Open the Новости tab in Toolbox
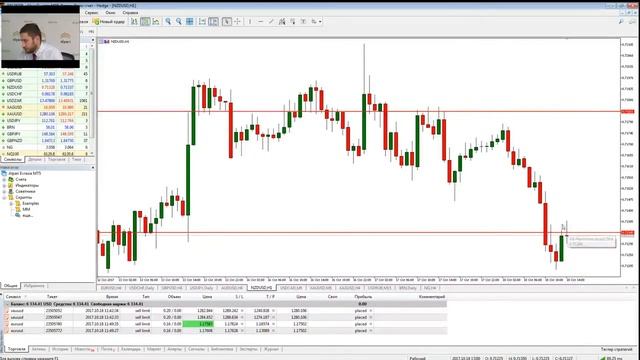 tap(84, 349)
